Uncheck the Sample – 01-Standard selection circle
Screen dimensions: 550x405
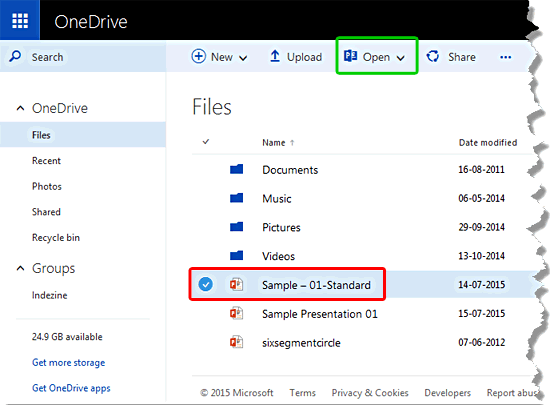(206, 284)
